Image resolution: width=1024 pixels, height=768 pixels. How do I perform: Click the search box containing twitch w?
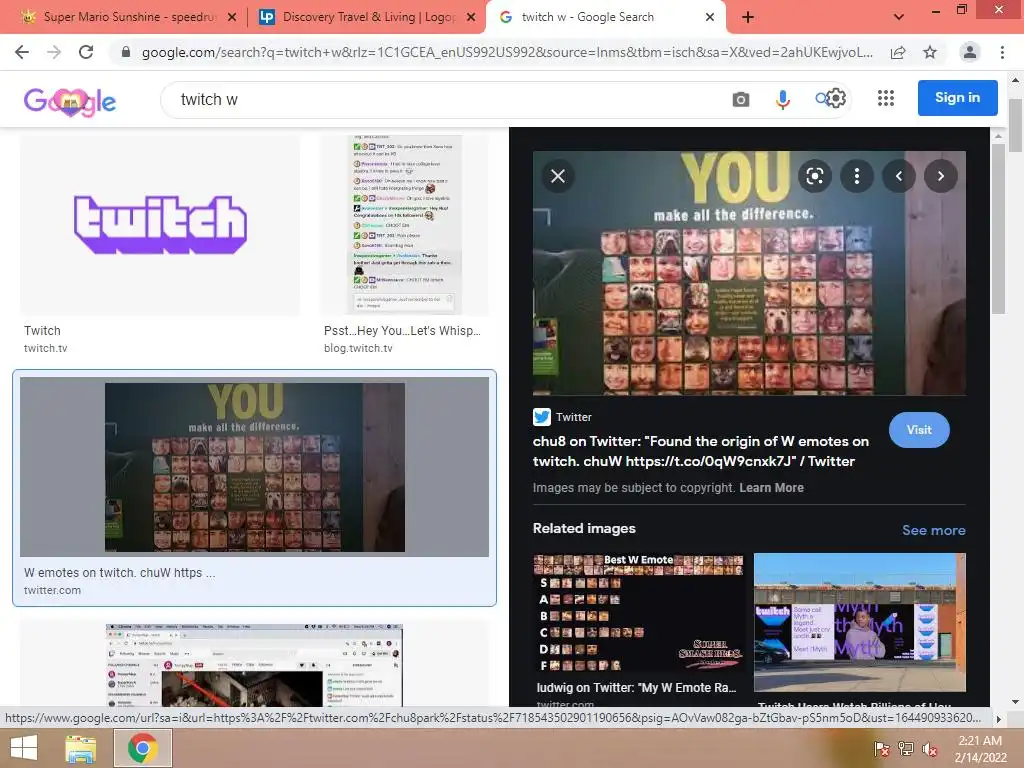click(444, 99)
